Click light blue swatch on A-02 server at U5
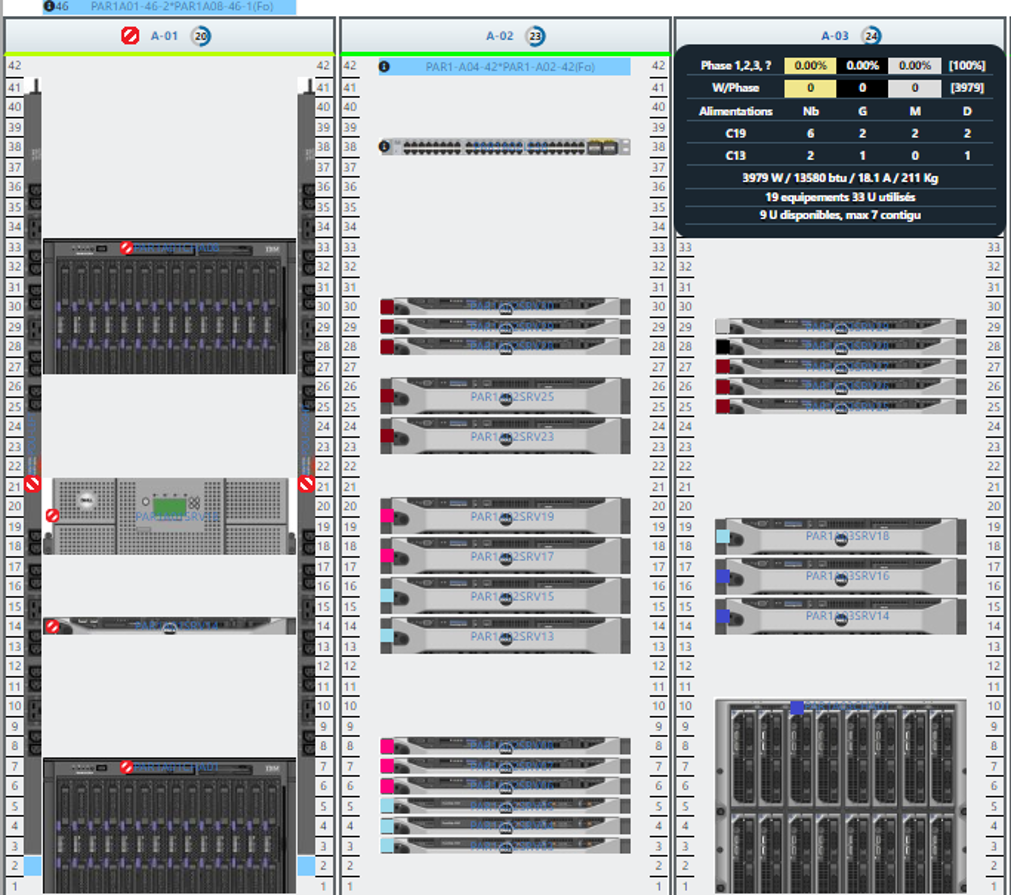The width and height of the screenshot is (1011, 895). (x=387, y=806)
